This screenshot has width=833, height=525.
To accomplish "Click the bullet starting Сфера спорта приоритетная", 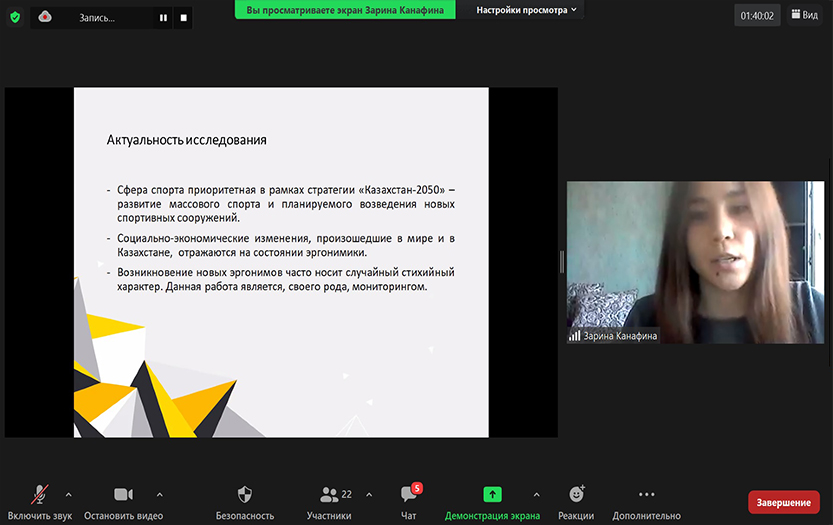I will pyautogui.click(x=286, y=204).
